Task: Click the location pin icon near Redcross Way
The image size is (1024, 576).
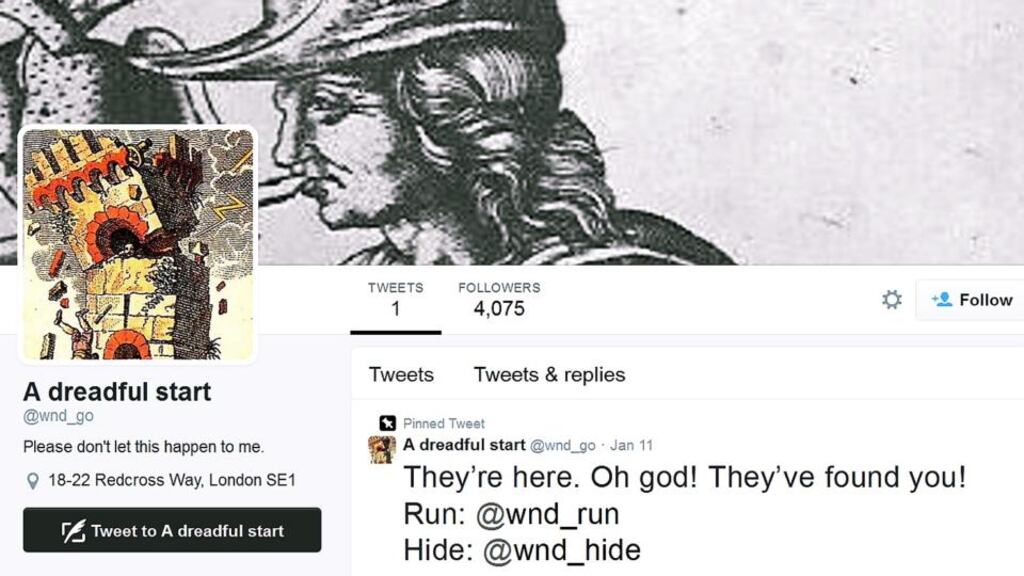Action: point(32,481)
